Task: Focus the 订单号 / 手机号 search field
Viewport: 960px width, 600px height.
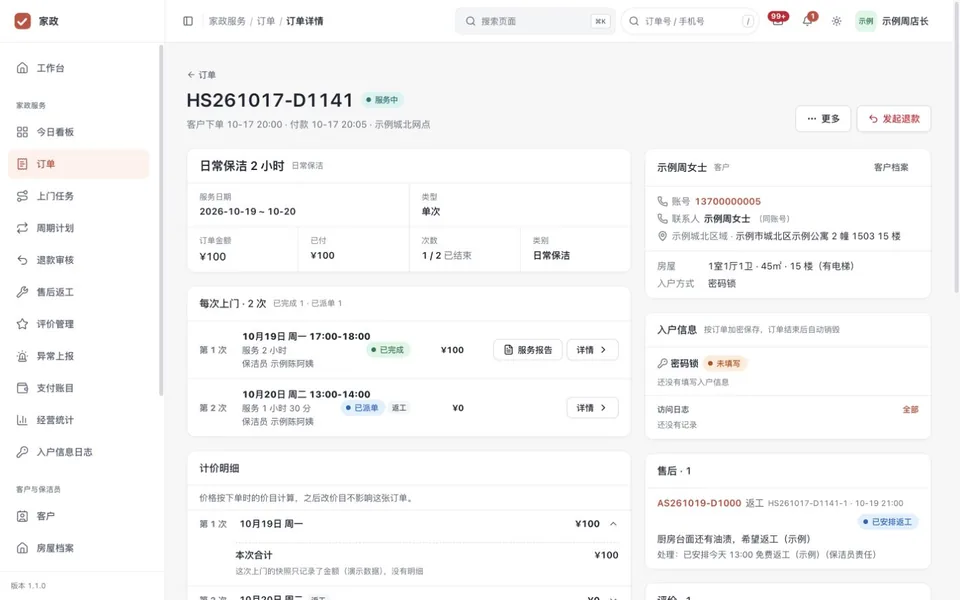Action: pyautogui.click(x=690, y=21)
